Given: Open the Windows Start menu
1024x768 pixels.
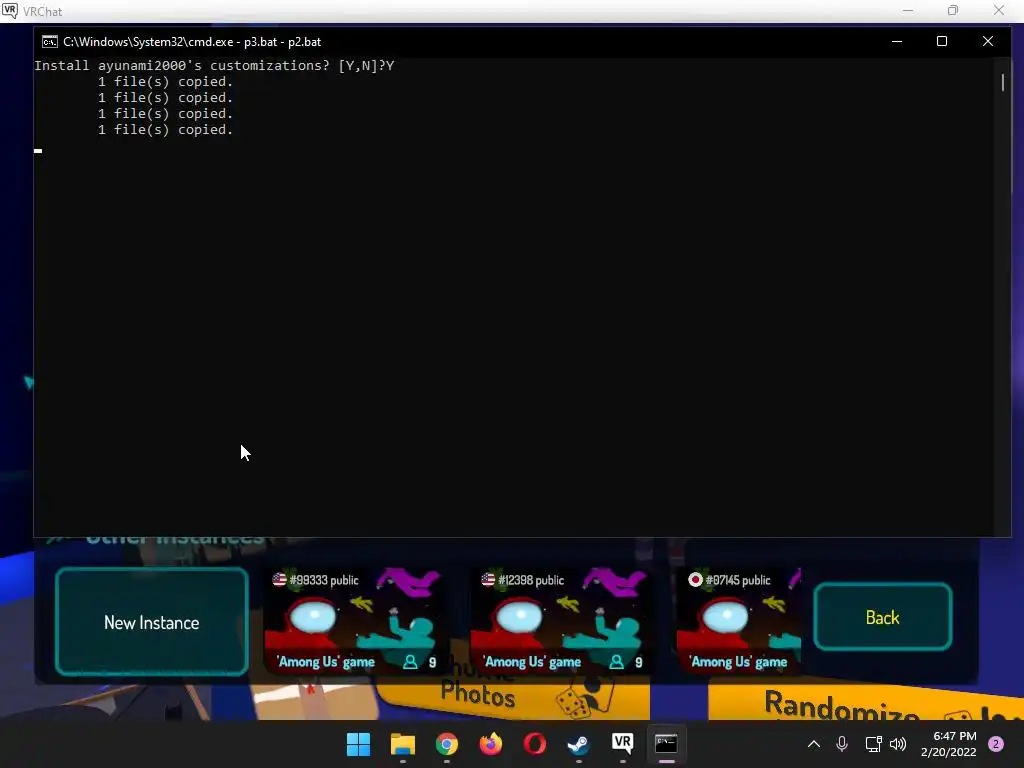Looking at the screenshot, I should coord(358,744).
